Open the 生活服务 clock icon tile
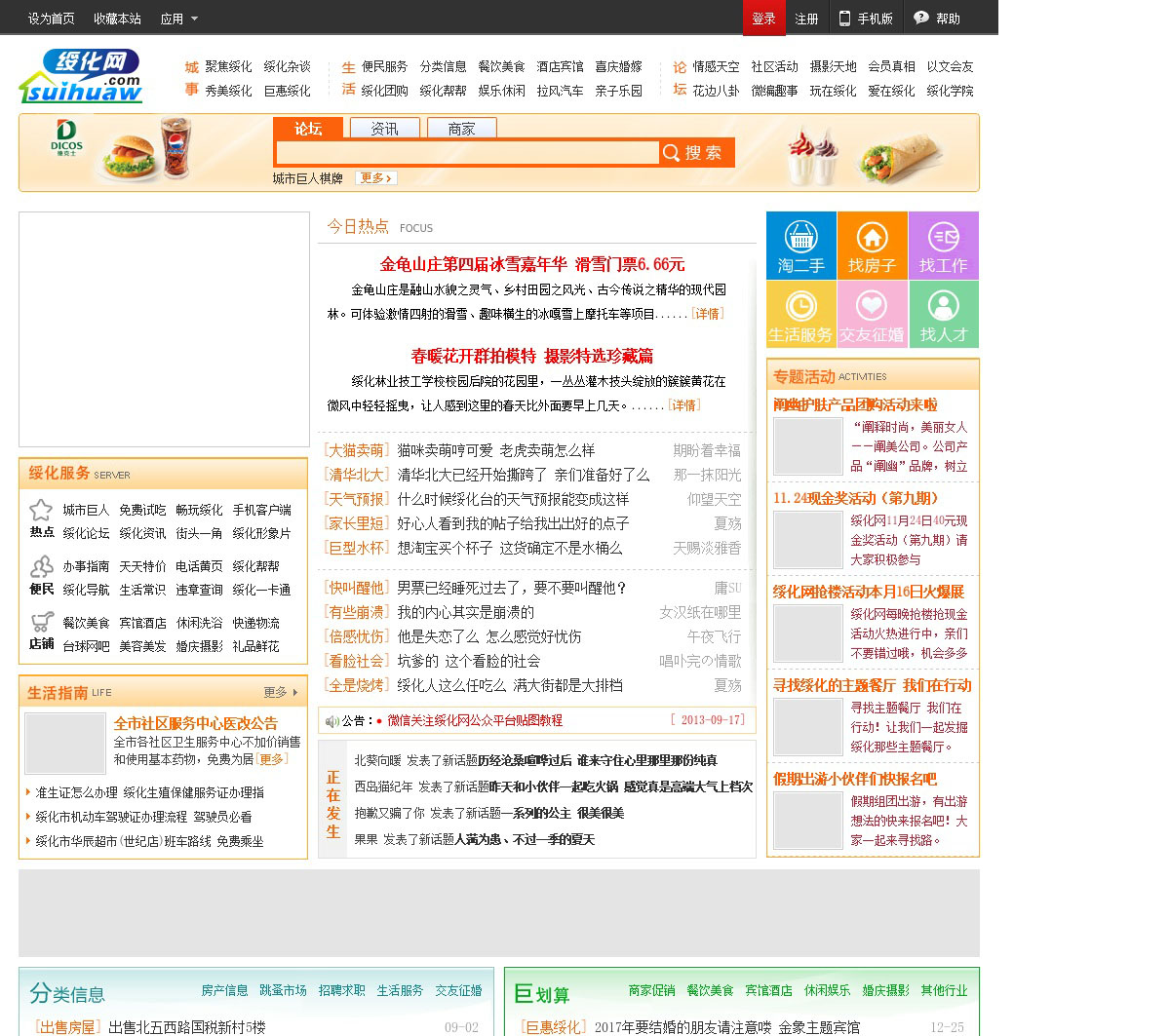This screenshot has width=1170, height=1036. pyautogui.click(x=800, y=314)
